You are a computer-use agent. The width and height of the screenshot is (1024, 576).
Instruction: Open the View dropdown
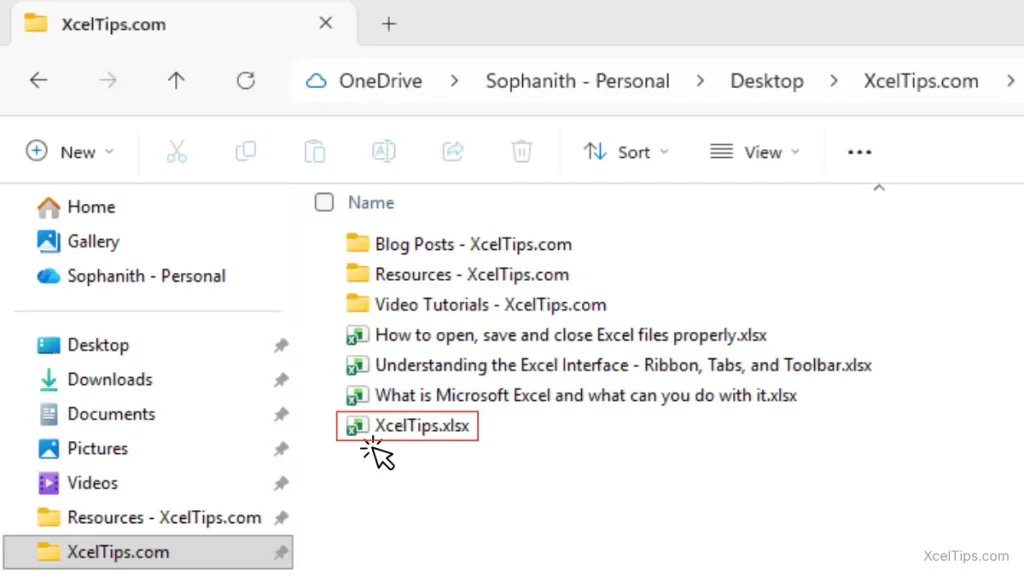(x=755, y=151)
